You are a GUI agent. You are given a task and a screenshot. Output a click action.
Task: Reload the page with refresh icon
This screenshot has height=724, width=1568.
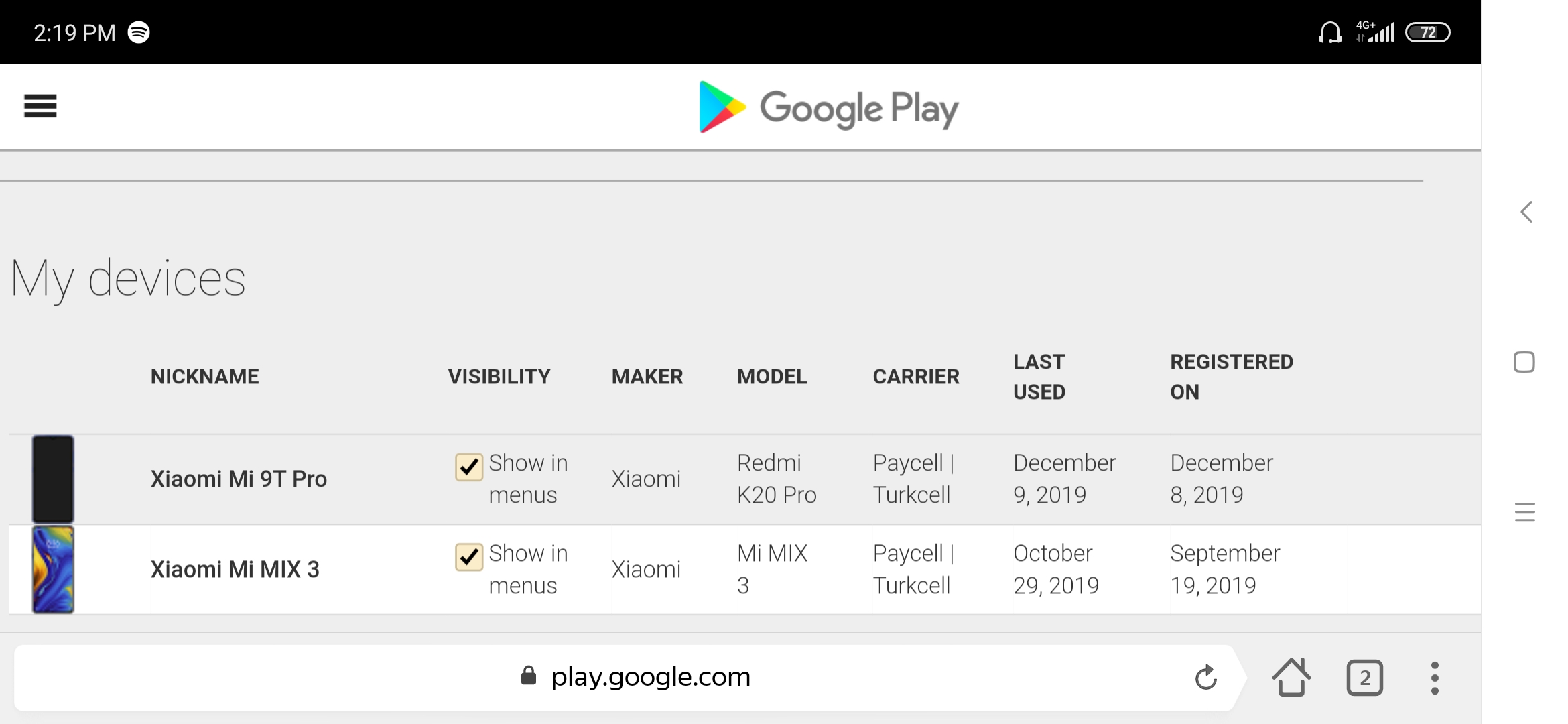[x=1206, y=677]
